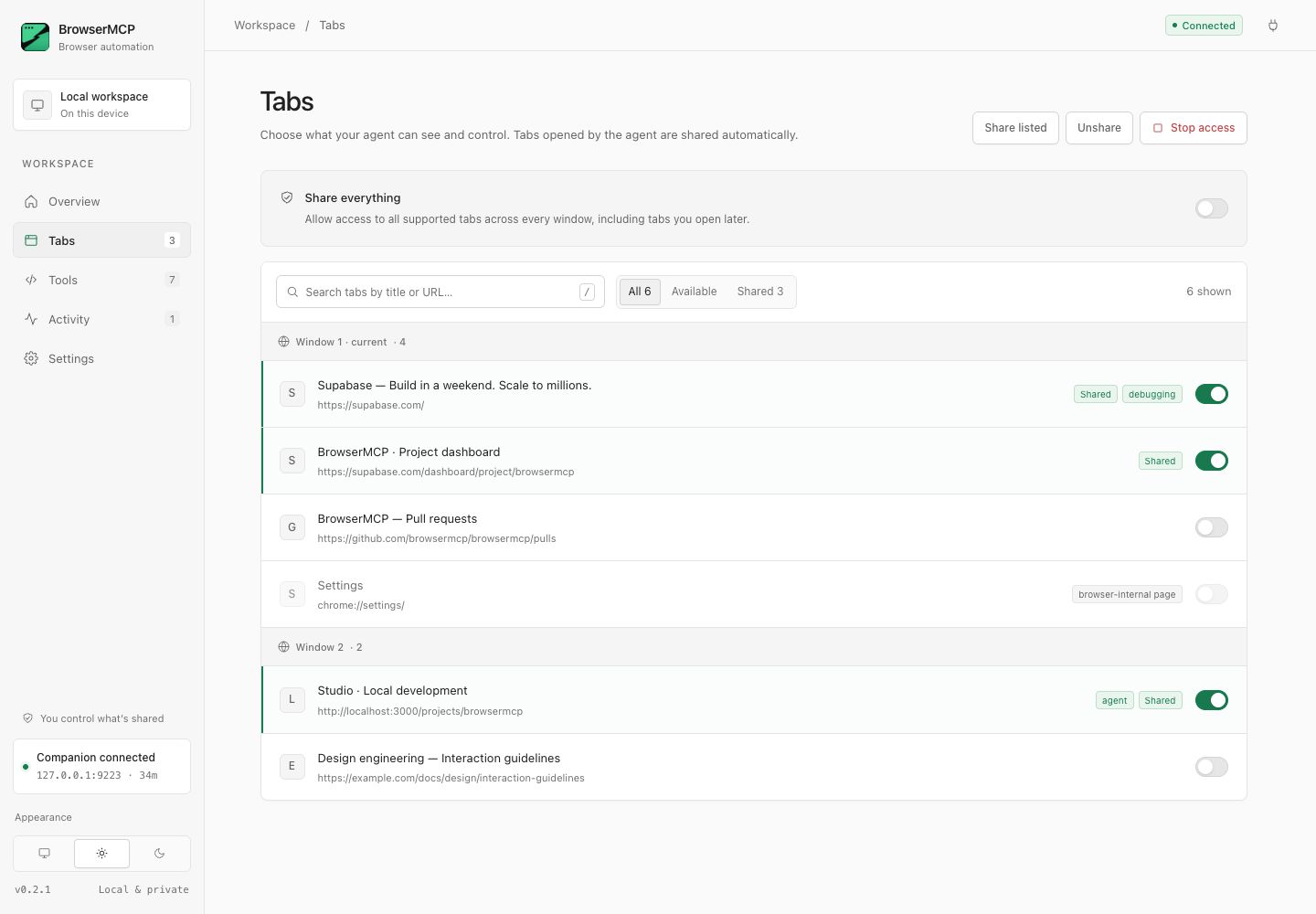
Task: Open Overview in the sidebar
Action: (101, 201)
